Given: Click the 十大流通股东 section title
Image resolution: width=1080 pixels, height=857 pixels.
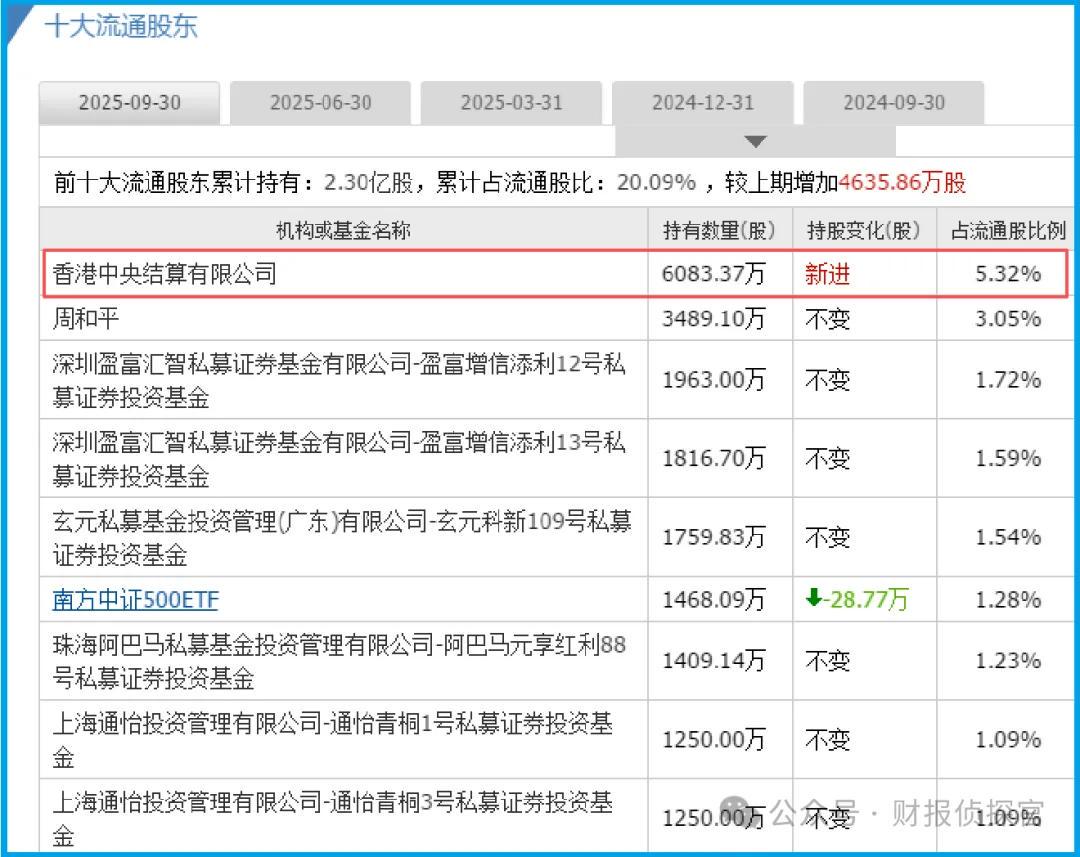Looking at the screenshot, I should [121, 26].
